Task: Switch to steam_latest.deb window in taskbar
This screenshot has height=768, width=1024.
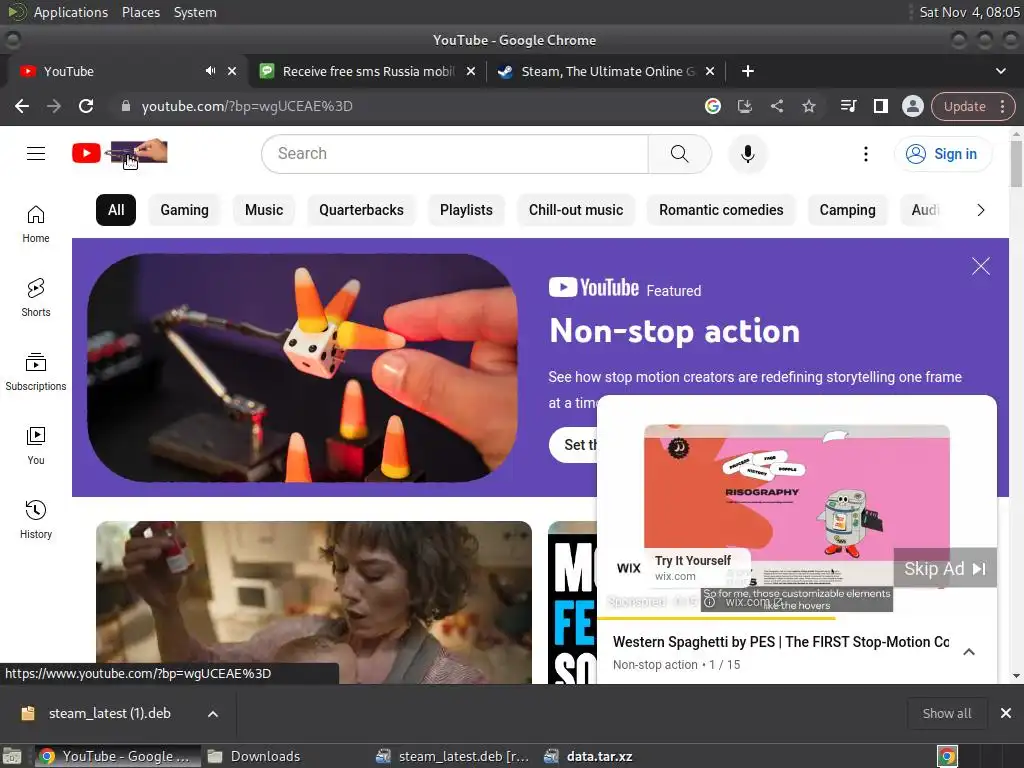Action: pos(454,756)
